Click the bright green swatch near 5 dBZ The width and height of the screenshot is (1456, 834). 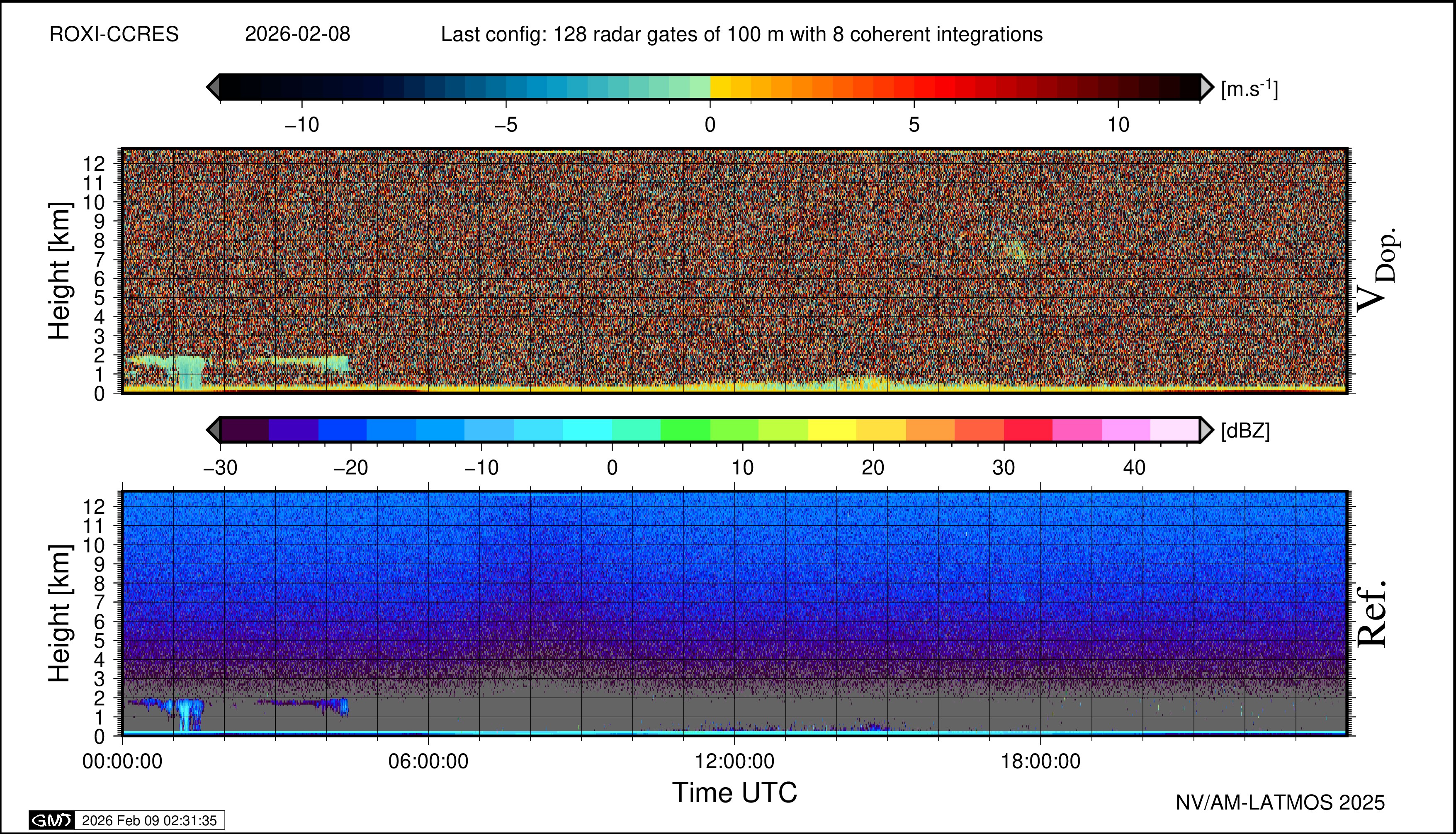pyautogui.click(x=685, y=430)
